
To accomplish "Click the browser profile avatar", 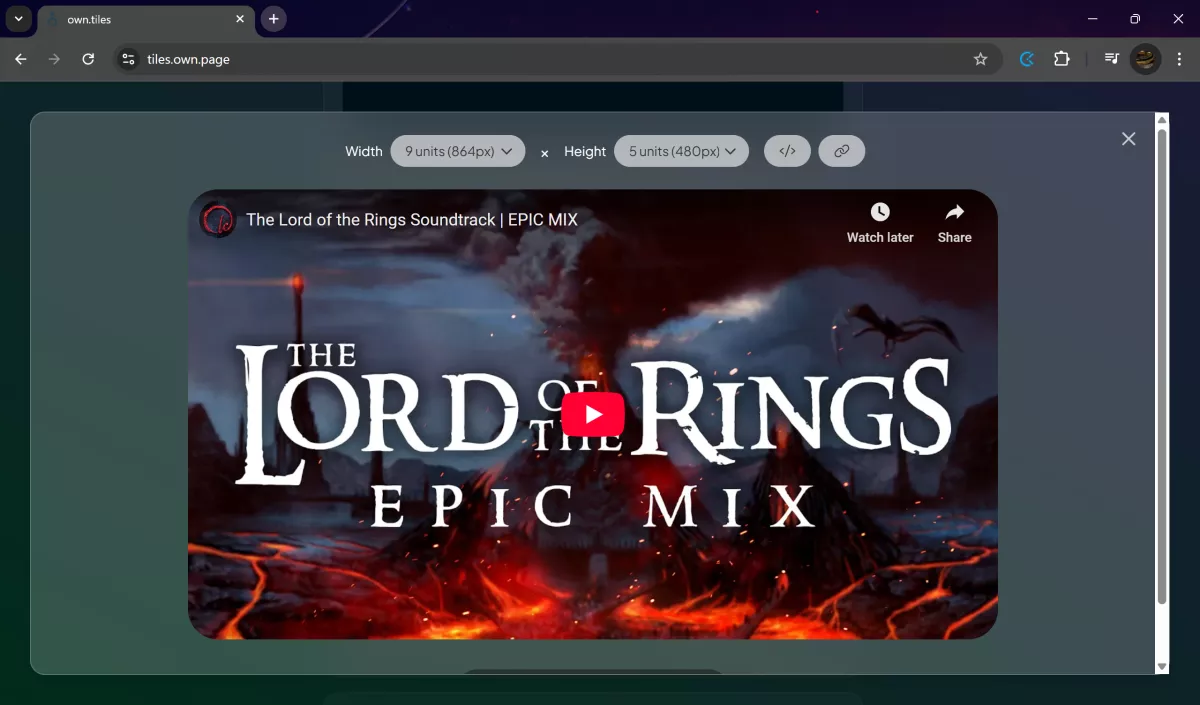I will point(1145,59).
